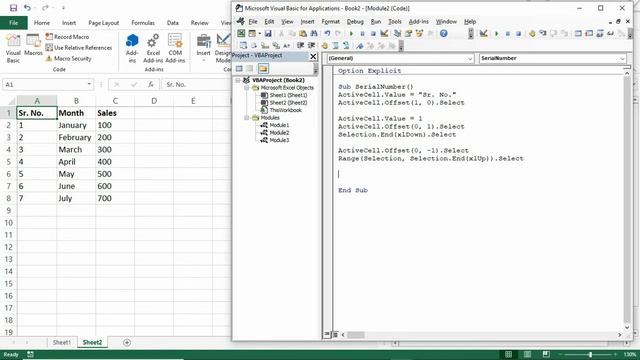Close the Project Explorer pane
The height and width of the screenshot is (360, 640).
313,56
